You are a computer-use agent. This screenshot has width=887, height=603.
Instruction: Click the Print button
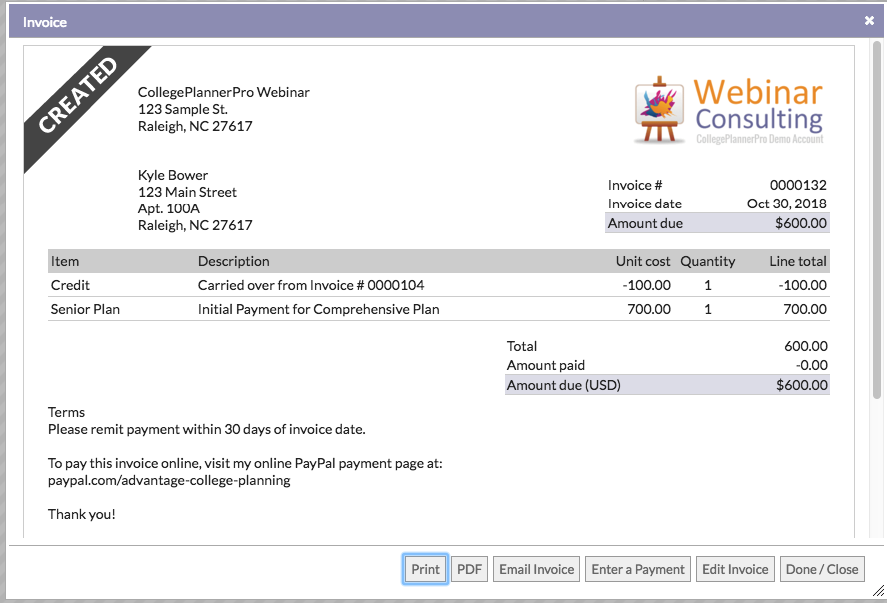click(425, 569)
